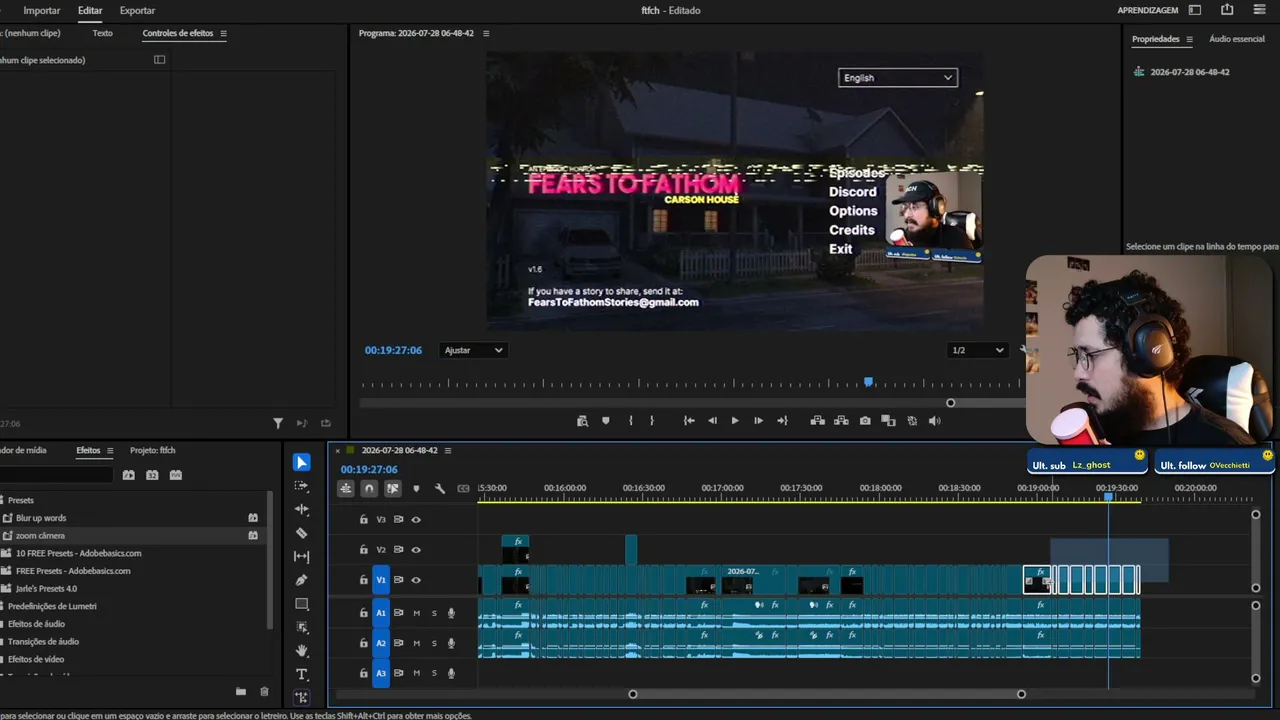Select the Rectangle tool
This screenshot has width=1280, height=720.
302,604
